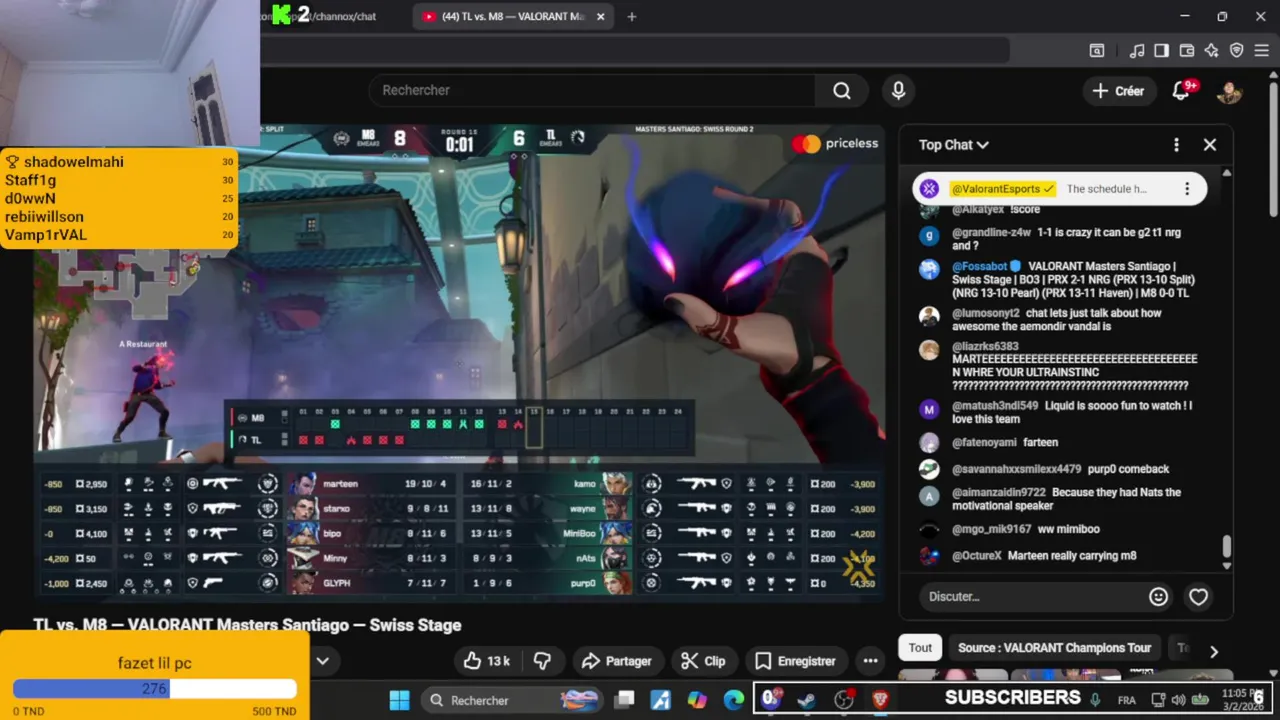Launch Copilot from the taskbar
The width and height of the screenshot is (1280, 720).
[697, 700]
